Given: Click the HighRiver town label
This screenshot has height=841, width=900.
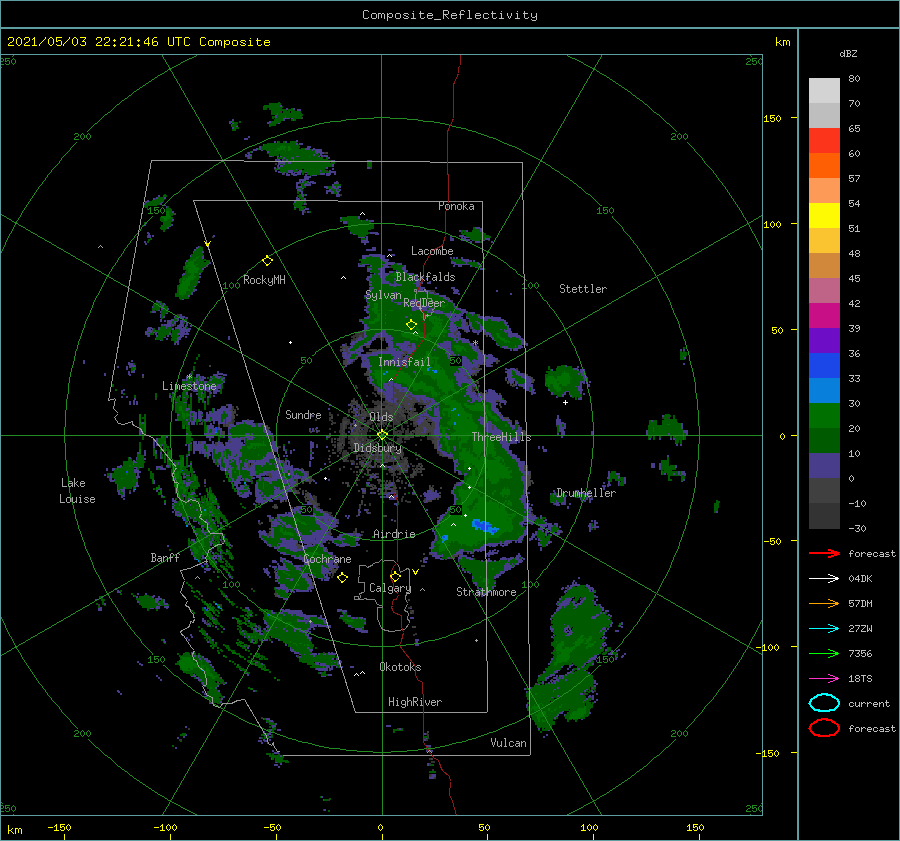Looking at the screenshot, I should pos(415,702).
